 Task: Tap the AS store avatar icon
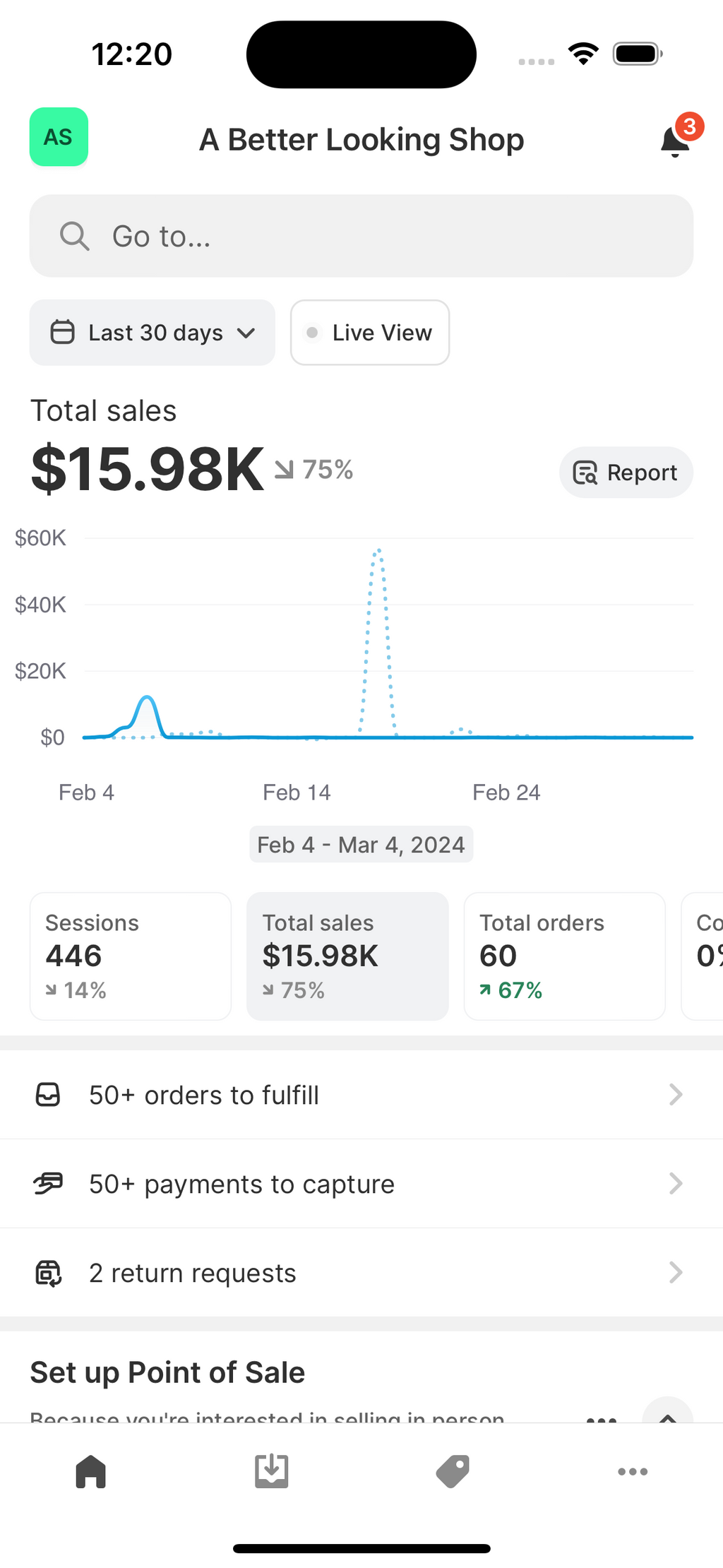(59, 137)
